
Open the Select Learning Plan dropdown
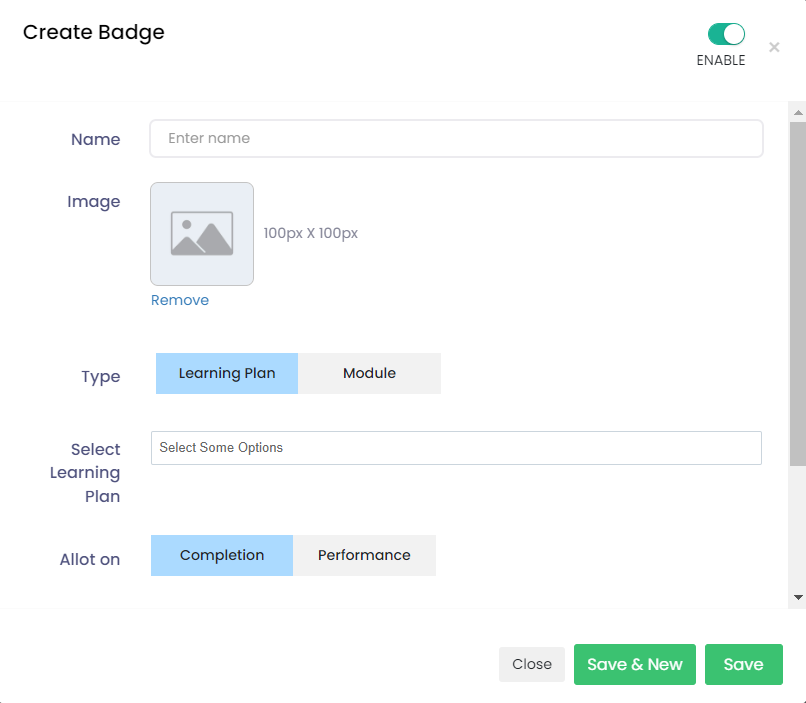(456, 448)
